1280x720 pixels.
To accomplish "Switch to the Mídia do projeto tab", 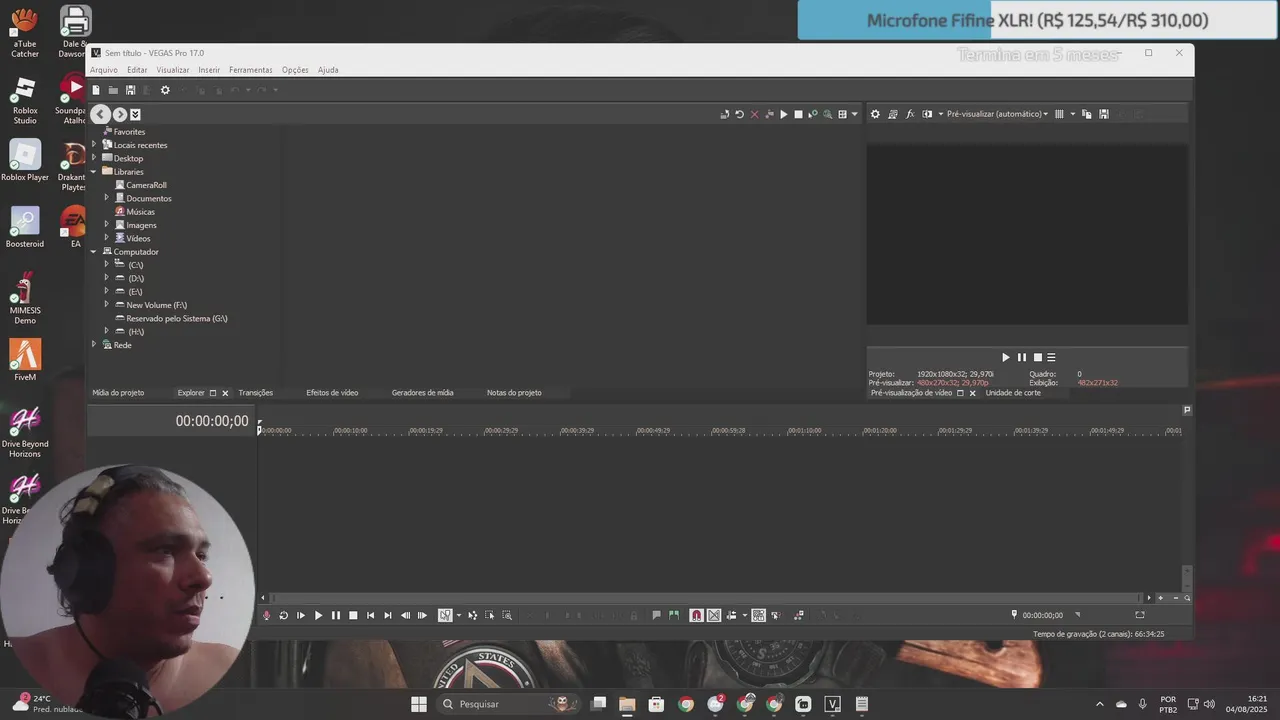I will (118, 393).
